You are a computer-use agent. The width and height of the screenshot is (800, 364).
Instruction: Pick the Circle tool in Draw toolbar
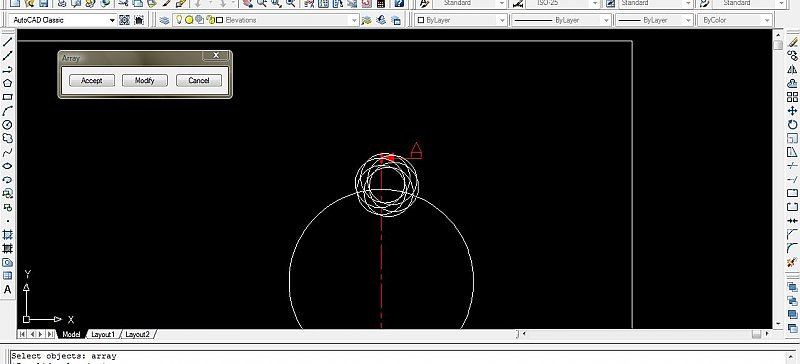[x=7, y=125]
